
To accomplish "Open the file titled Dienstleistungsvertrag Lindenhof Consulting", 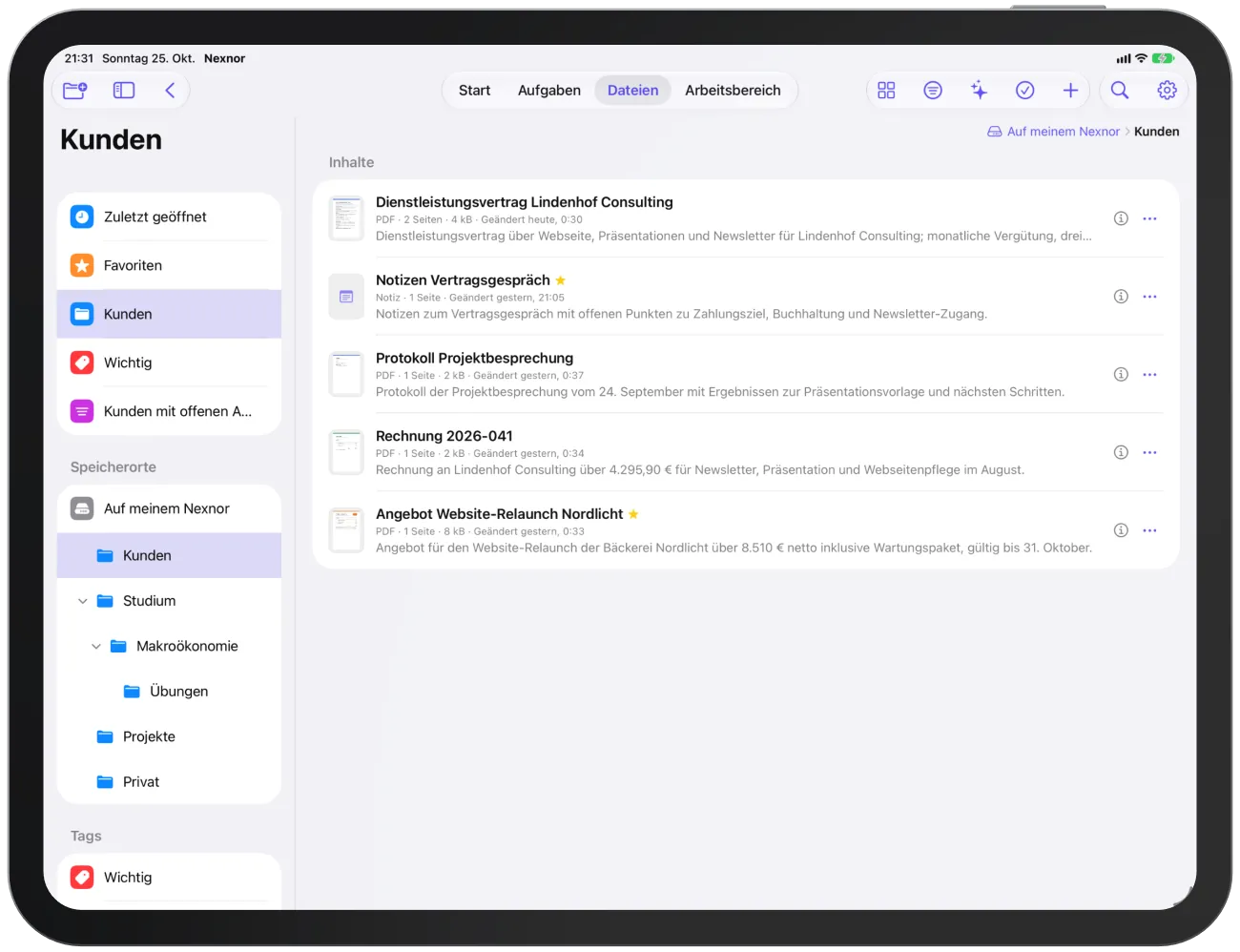I will click(x=525, y=202).
